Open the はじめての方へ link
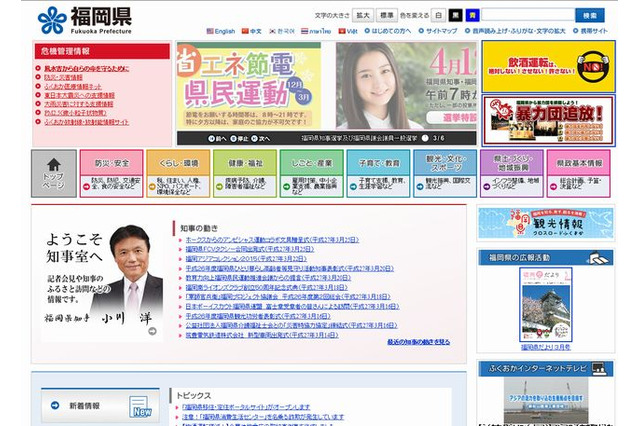640x426 pixels. (x=388, y=31)
